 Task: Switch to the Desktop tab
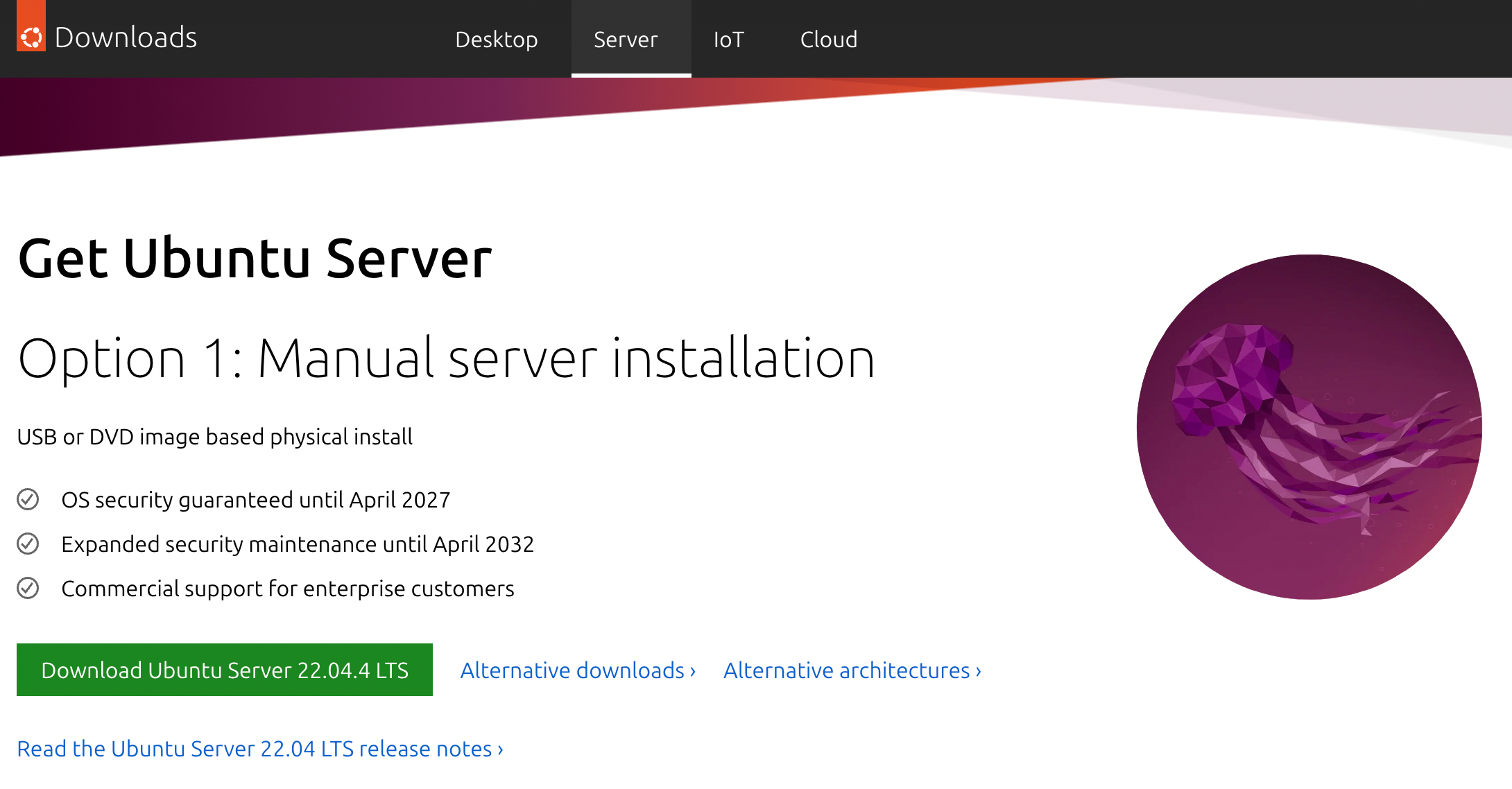[x=497, y=39]
